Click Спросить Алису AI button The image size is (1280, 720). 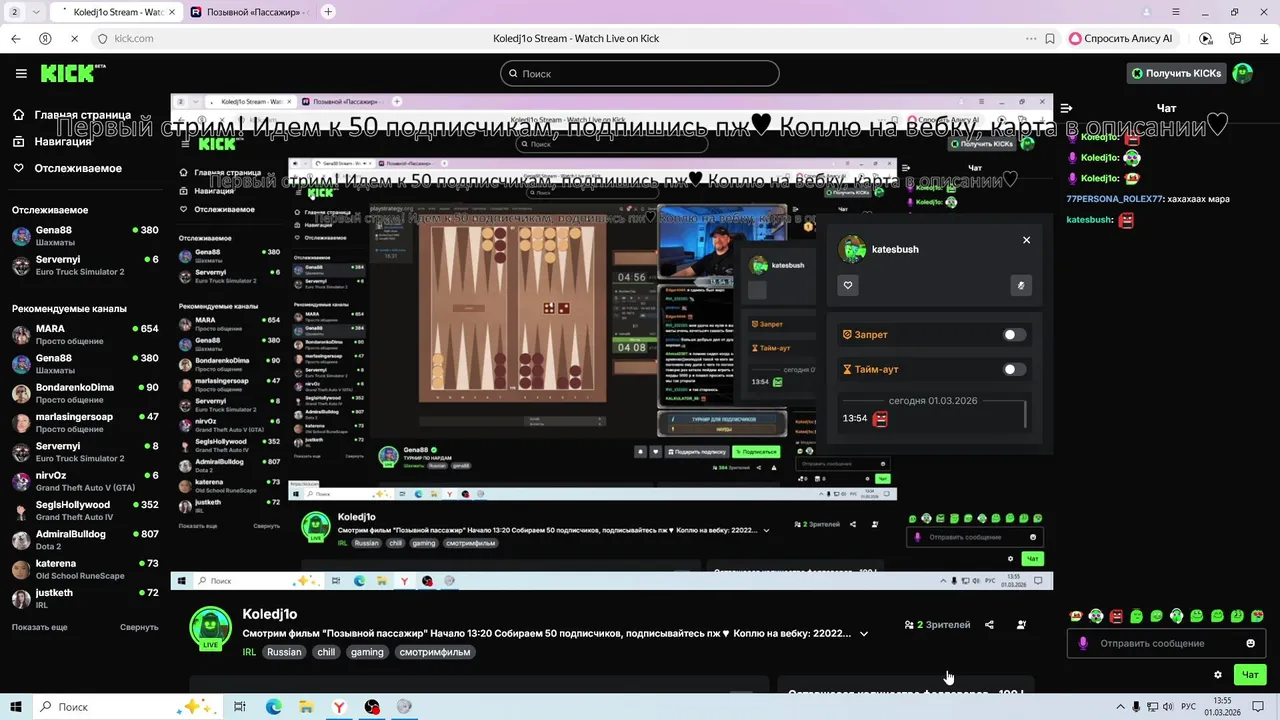(x=1125, y=38)
